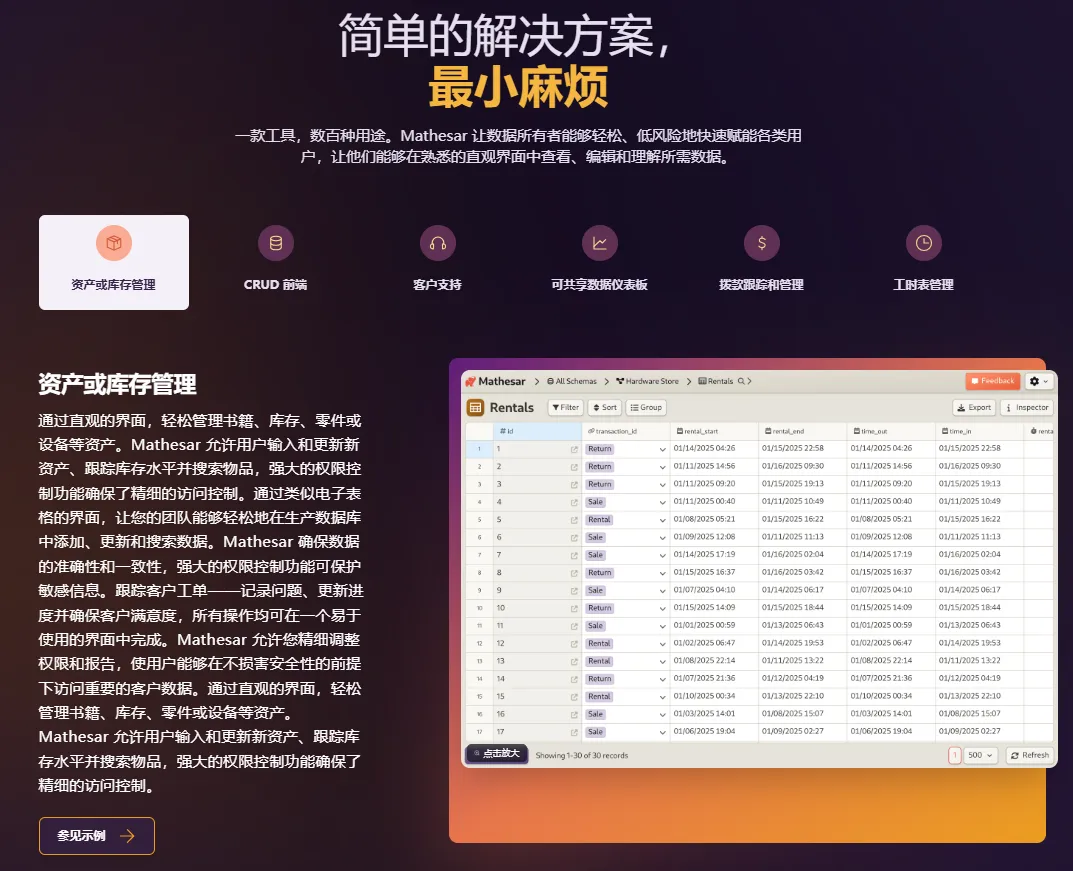Viewport: 1073px width, 871px height.
Task: Open Hardware Store breadcrumb
Action: pos(647,381)
